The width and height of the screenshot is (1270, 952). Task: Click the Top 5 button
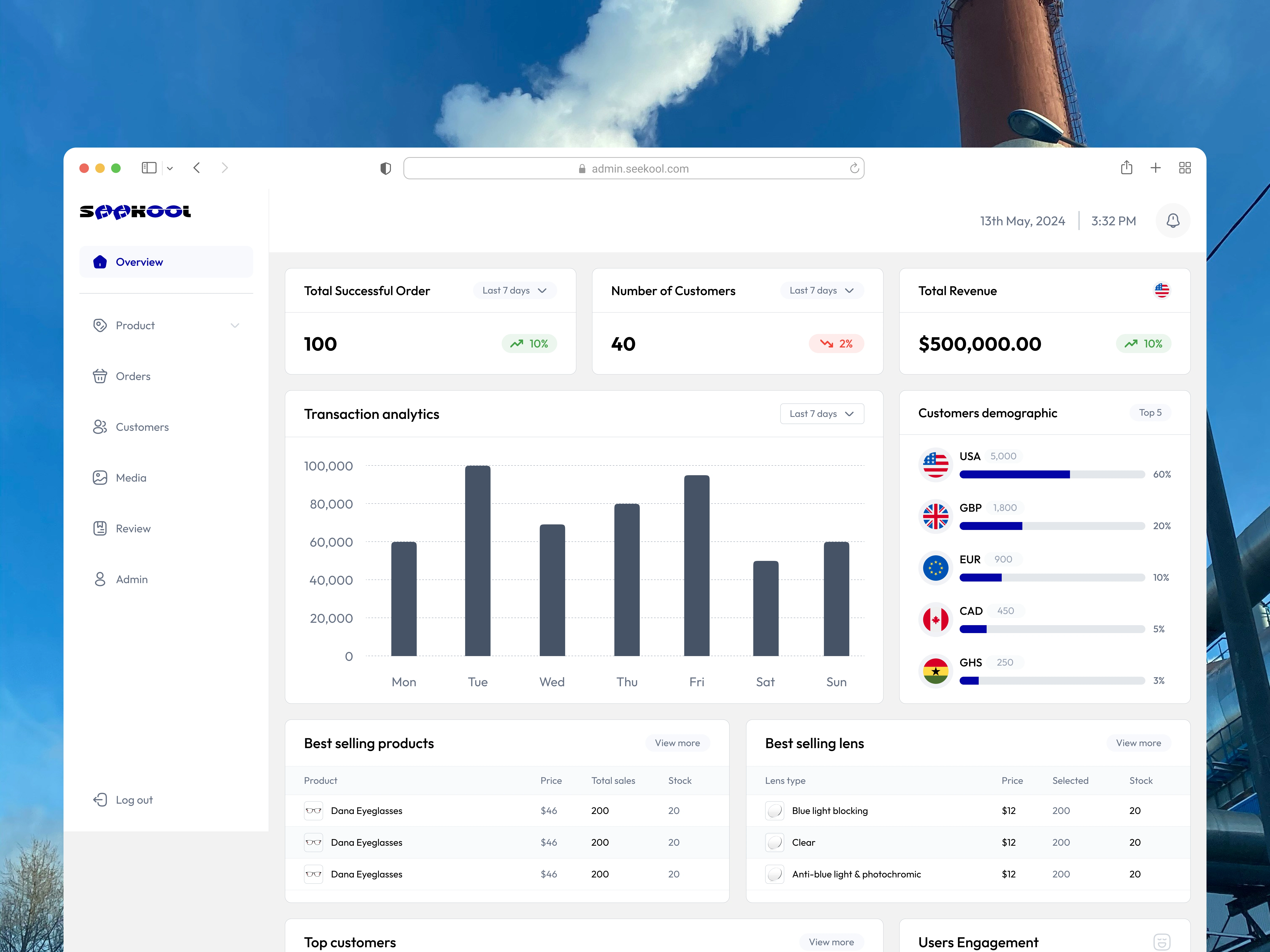(x=1150, y=413)
